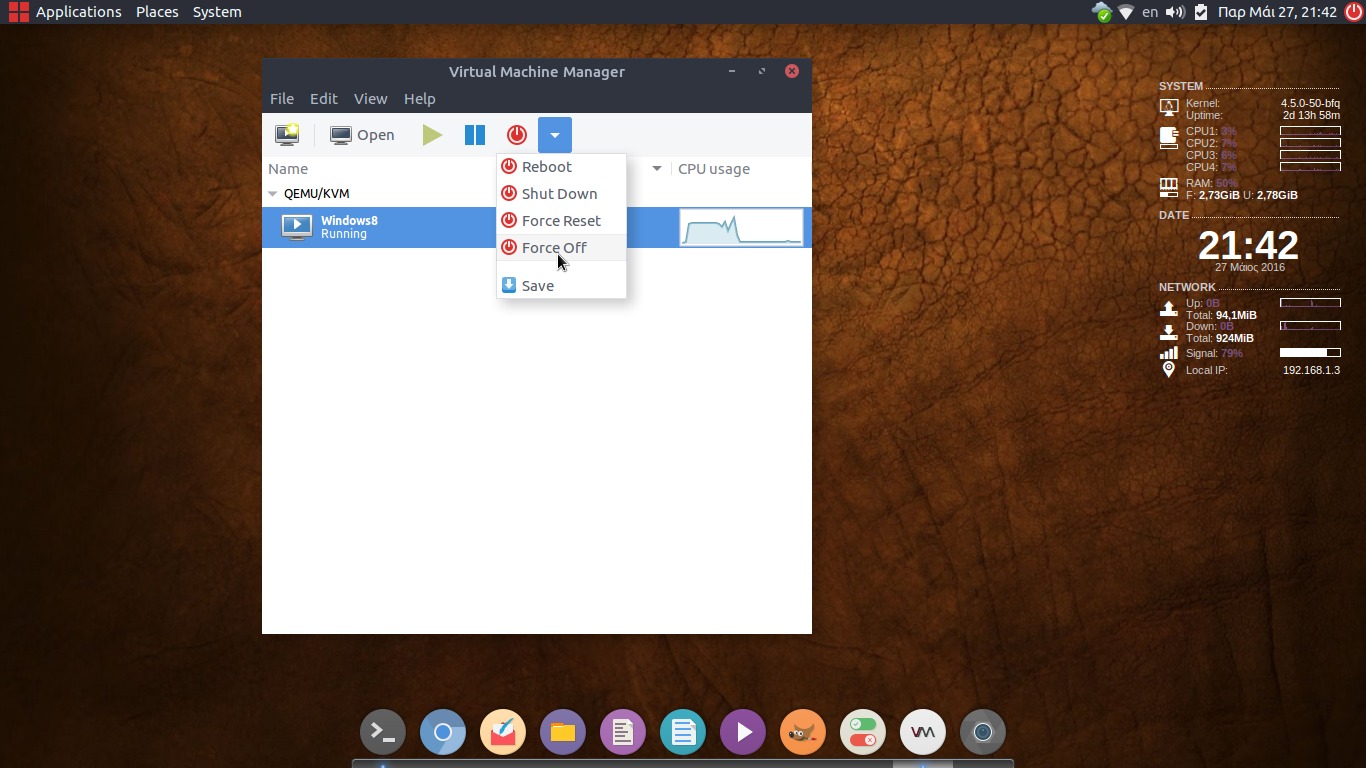Toggle the shutdown options dropdown arrow
Viewport: 1366px width, 768px height.
(x=554, y=135)
